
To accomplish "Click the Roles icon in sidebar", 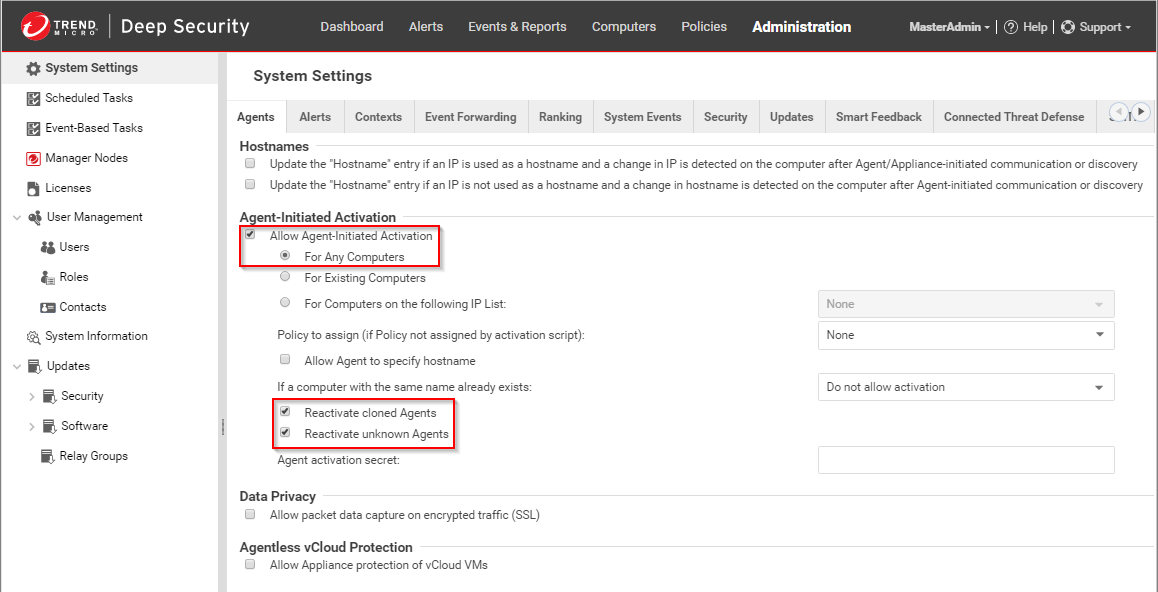I will point(47,277).
